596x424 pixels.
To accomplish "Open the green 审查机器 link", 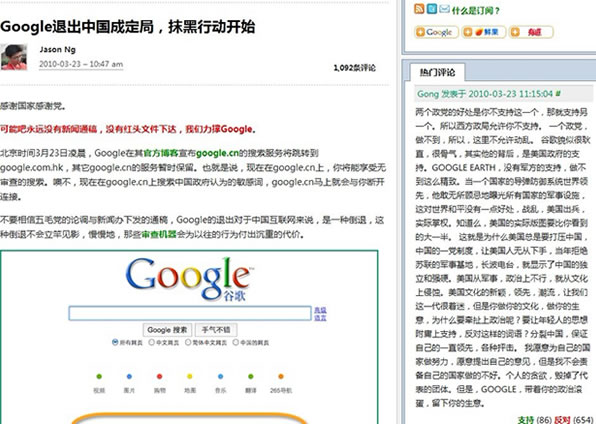I will (159, 235).
